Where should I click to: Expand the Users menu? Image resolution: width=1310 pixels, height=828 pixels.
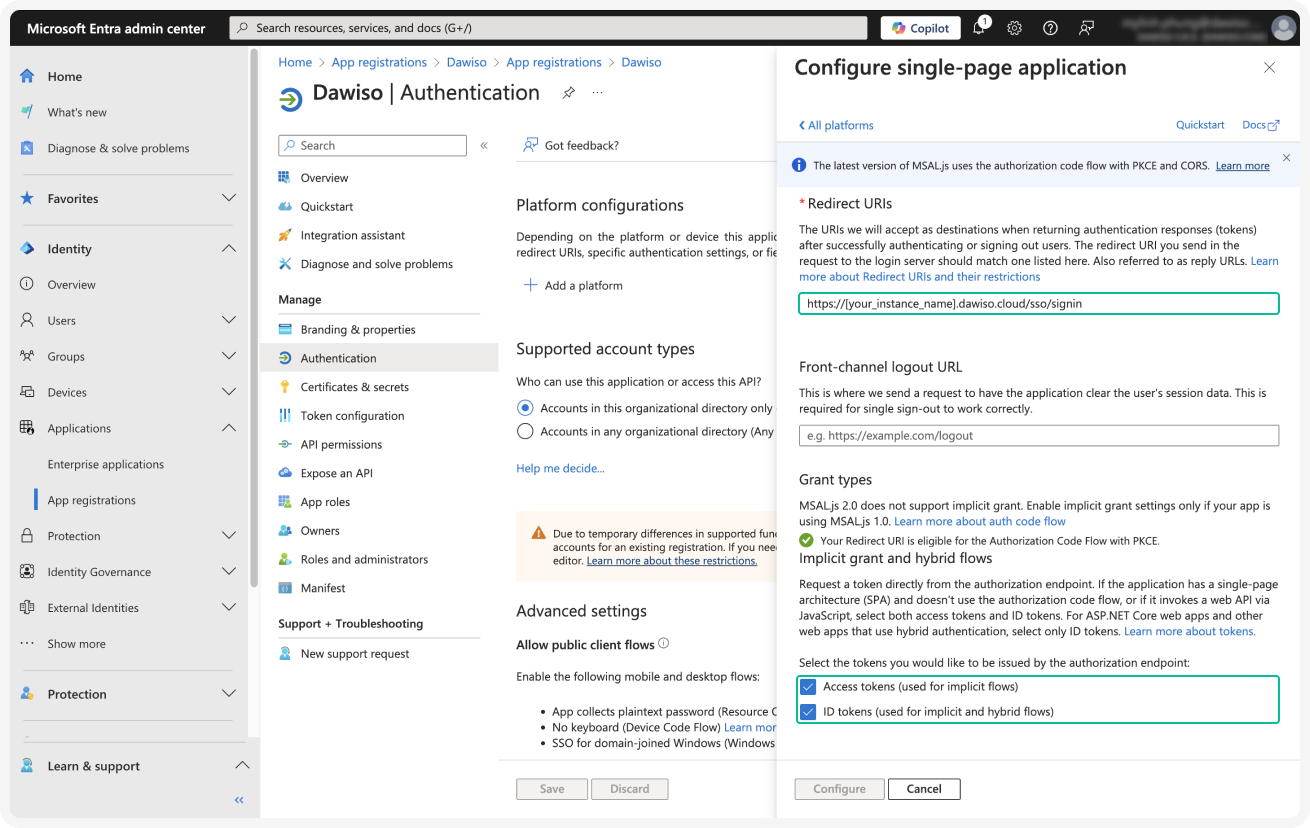point(229,321)
